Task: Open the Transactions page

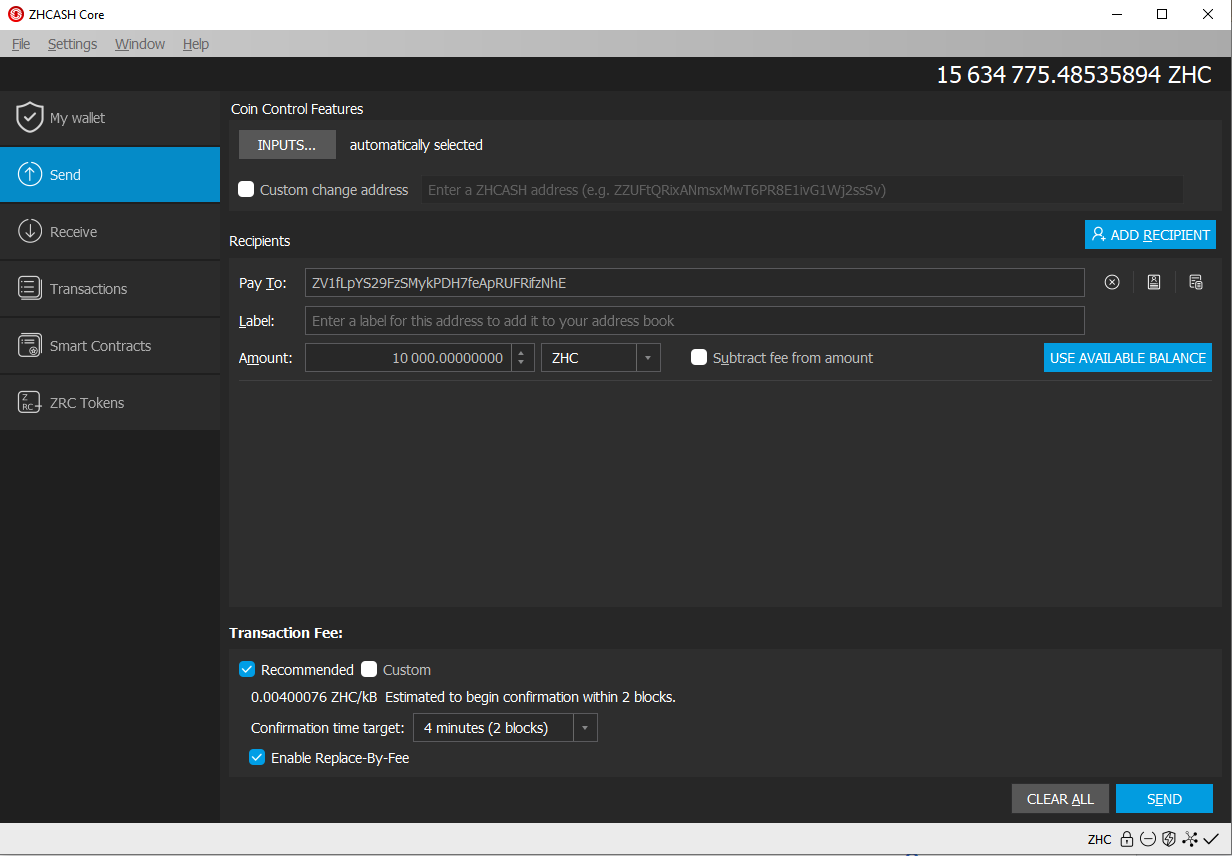Action: pyautogui.click(x=110, y=289)
